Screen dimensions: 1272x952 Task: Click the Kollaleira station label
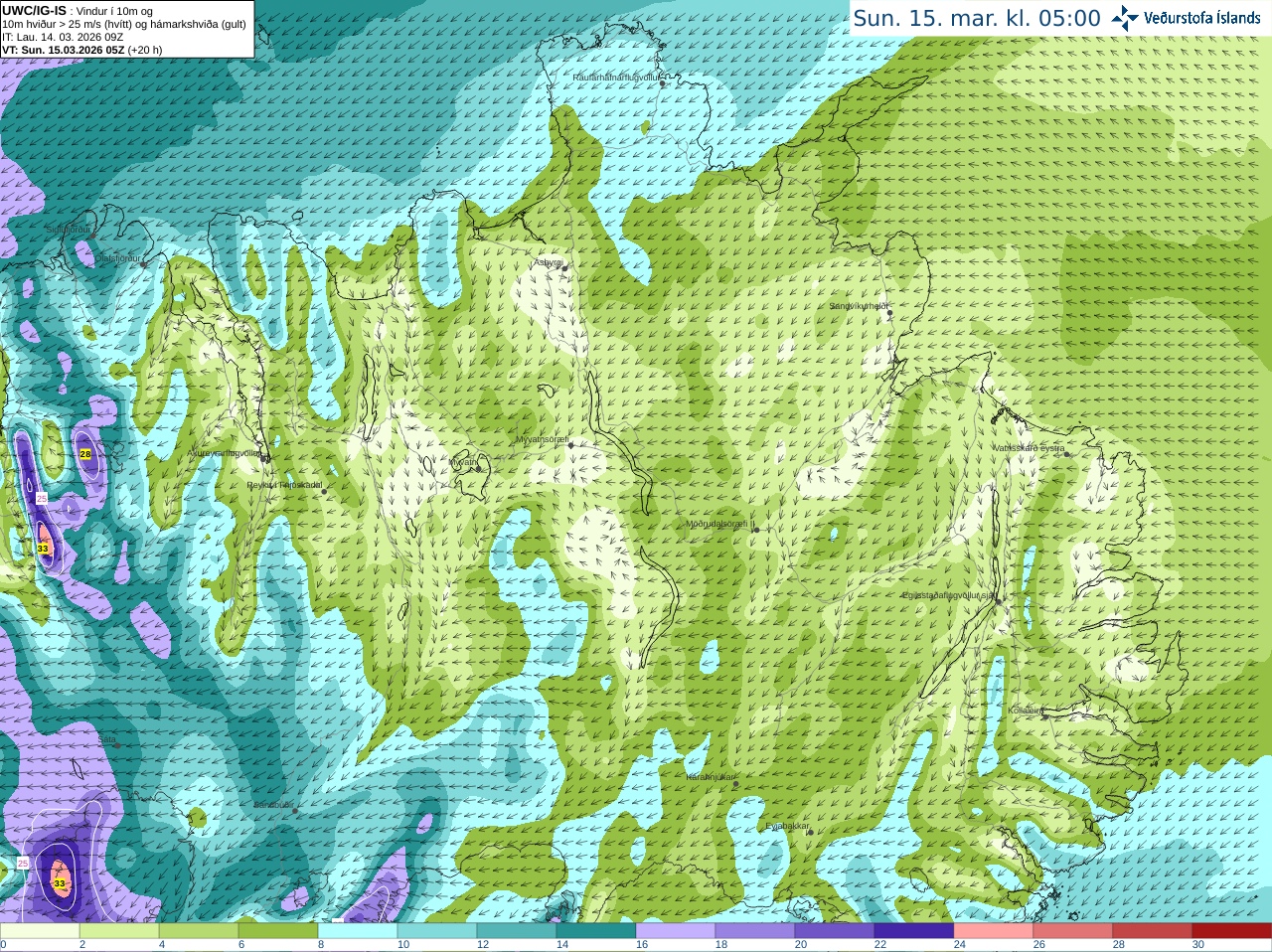tap(1025, 711)
